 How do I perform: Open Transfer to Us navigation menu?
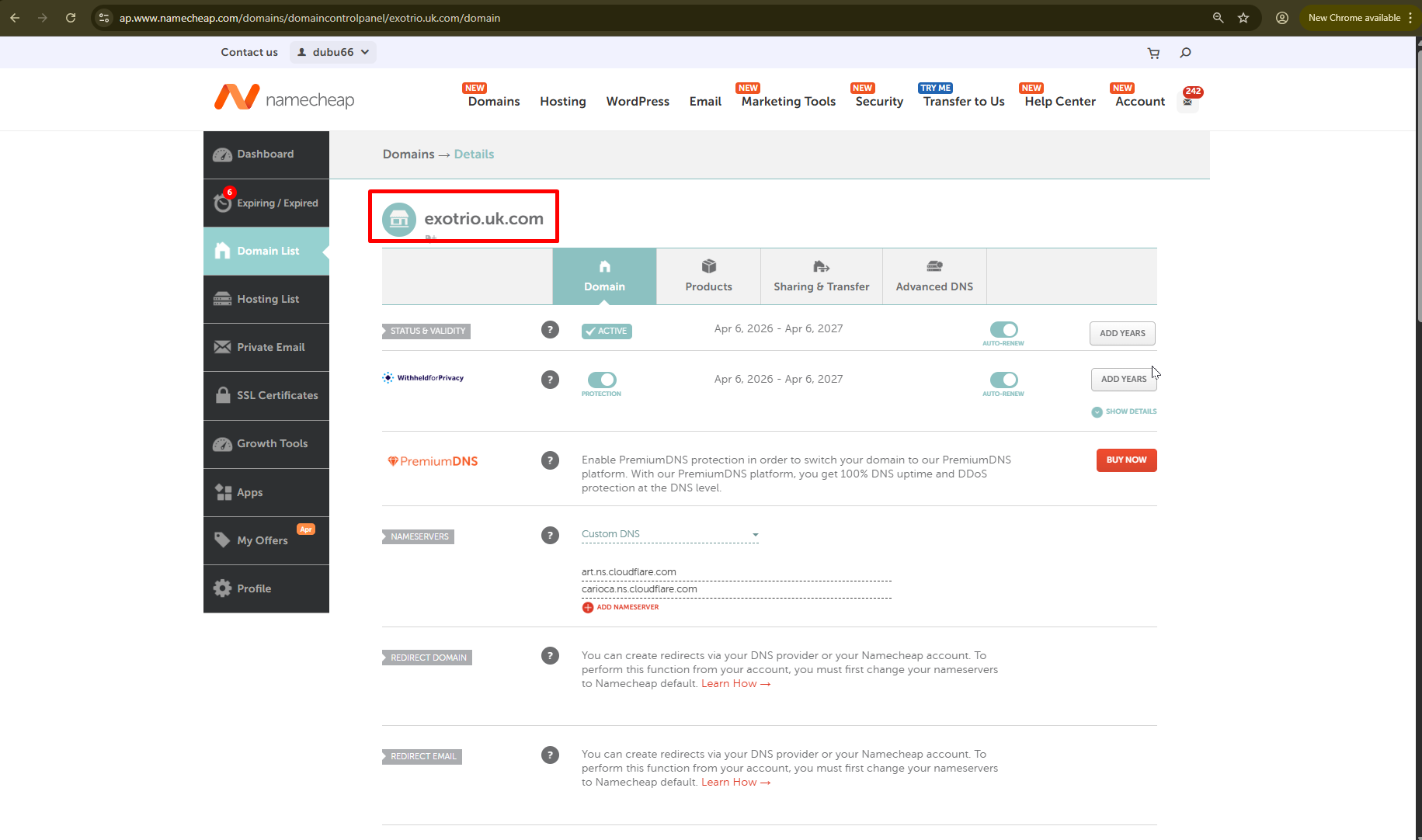tap(964, 102)
